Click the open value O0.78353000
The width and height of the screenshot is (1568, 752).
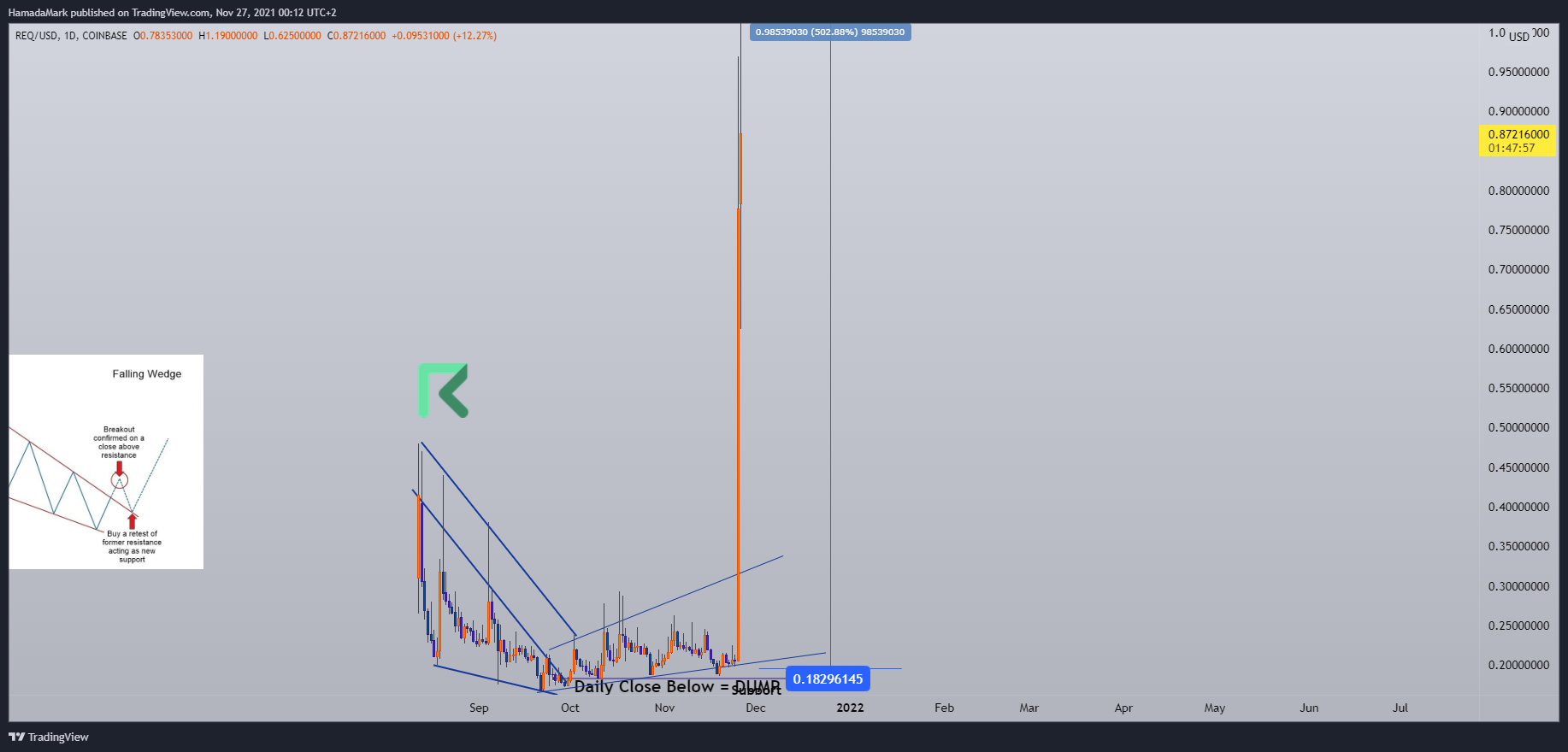coord(163,36)
